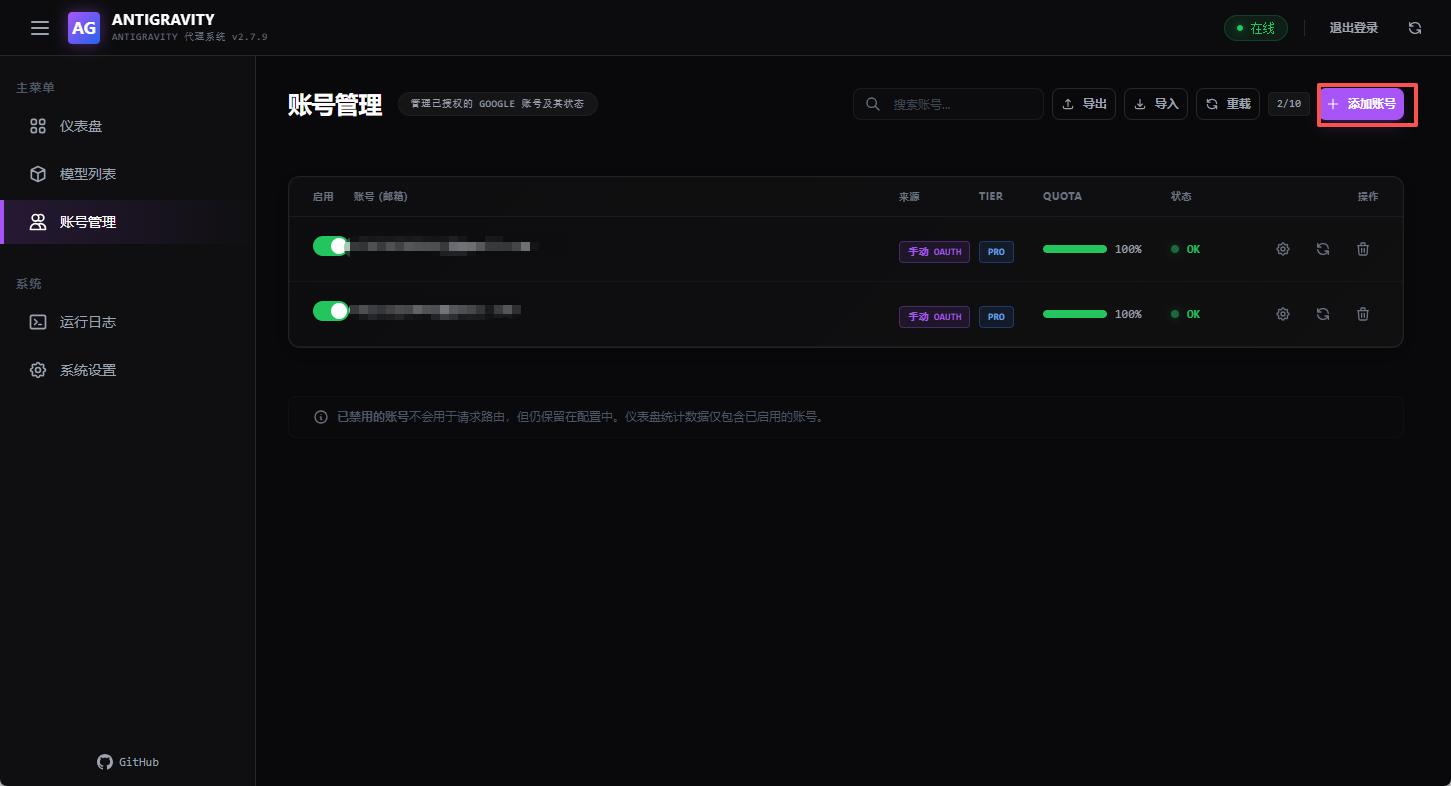Click the TIER column header

991,196
